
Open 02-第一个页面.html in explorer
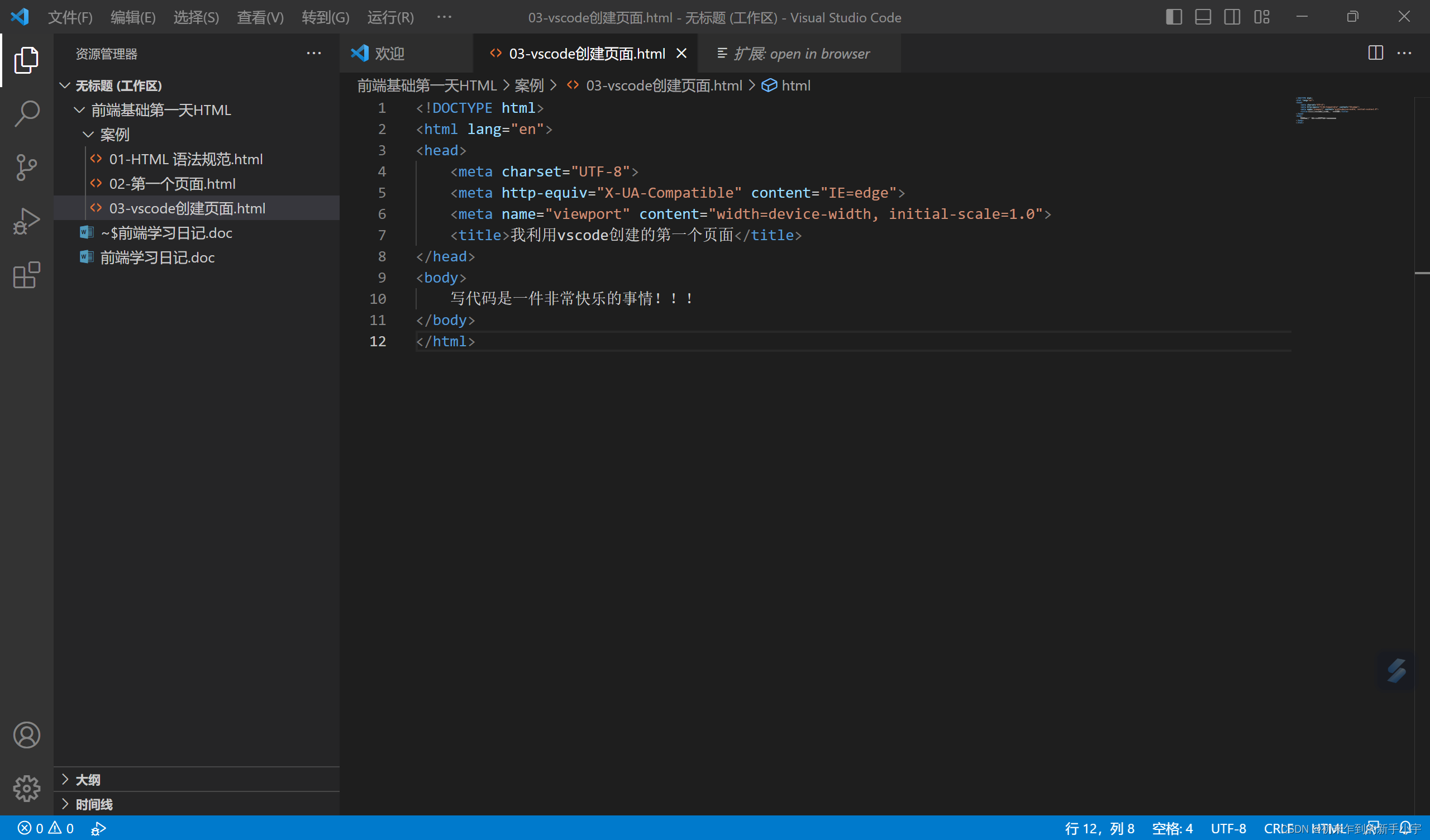[x=172, y=183]
